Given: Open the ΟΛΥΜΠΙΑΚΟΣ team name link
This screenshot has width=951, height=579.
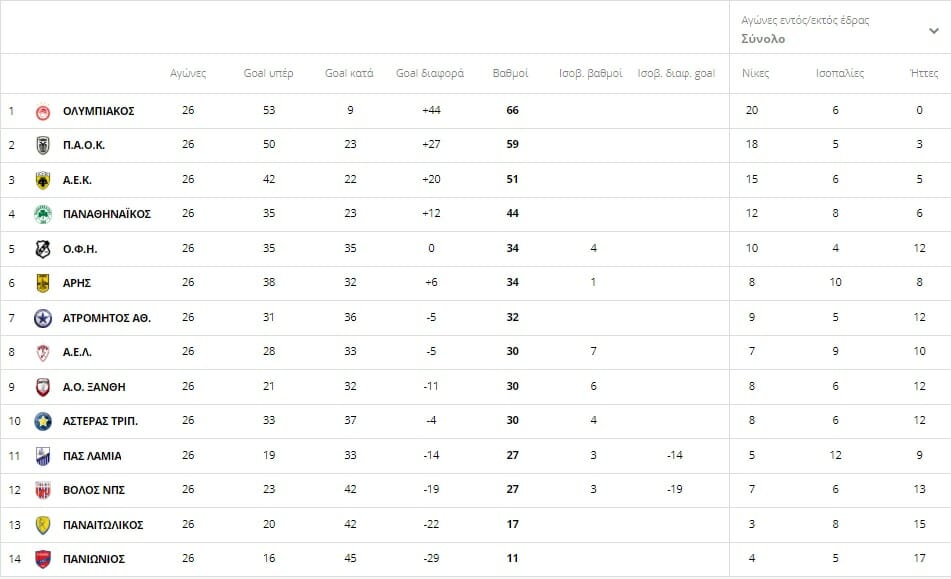Looking at the screenshot, I should click(98, 111).
